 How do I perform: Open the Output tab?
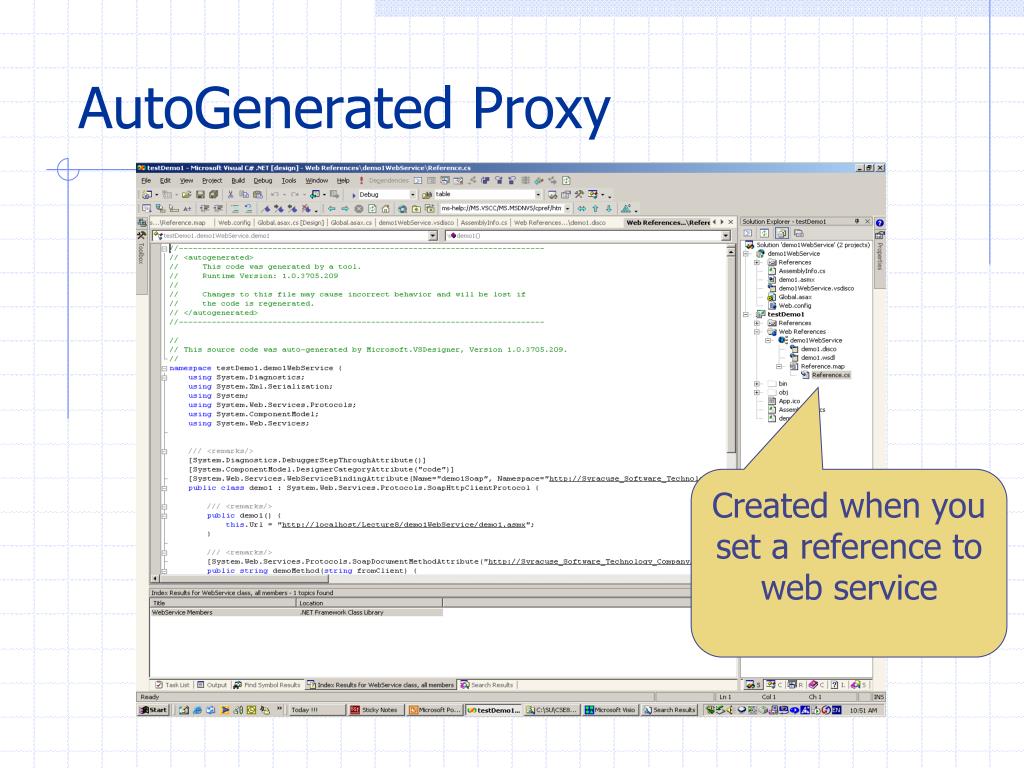(212, 685)
